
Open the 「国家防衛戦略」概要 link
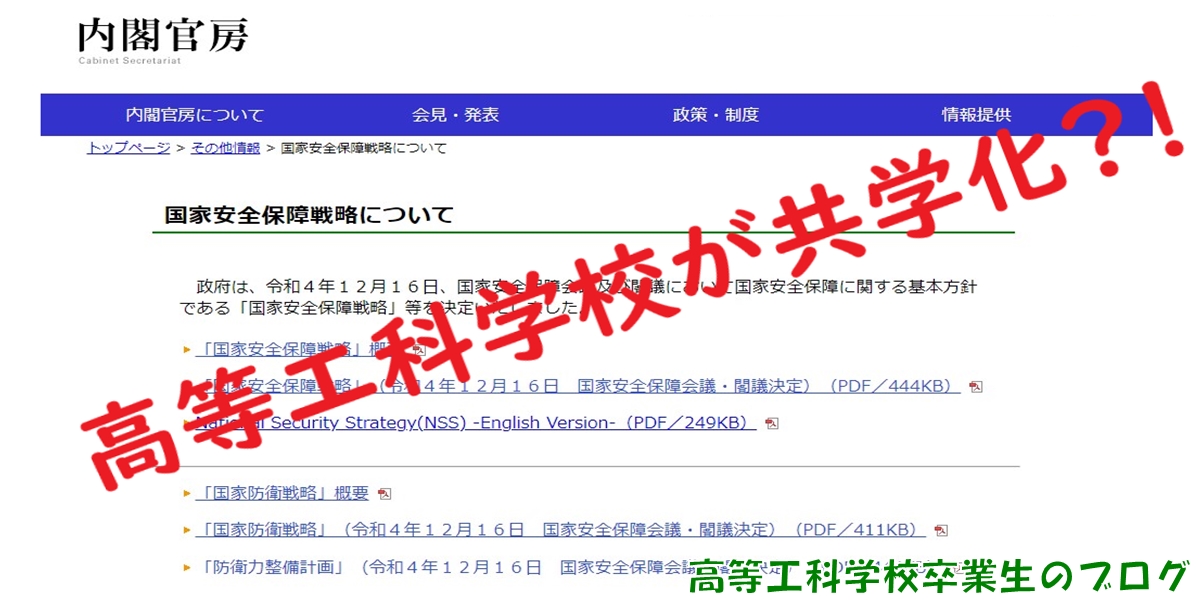(x=282, y=494)
